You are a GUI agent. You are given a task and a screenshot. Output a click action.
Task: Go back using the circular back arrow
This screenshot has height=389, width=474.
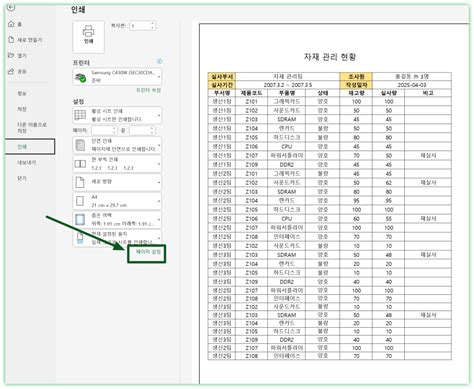click(x=11, y=7)
